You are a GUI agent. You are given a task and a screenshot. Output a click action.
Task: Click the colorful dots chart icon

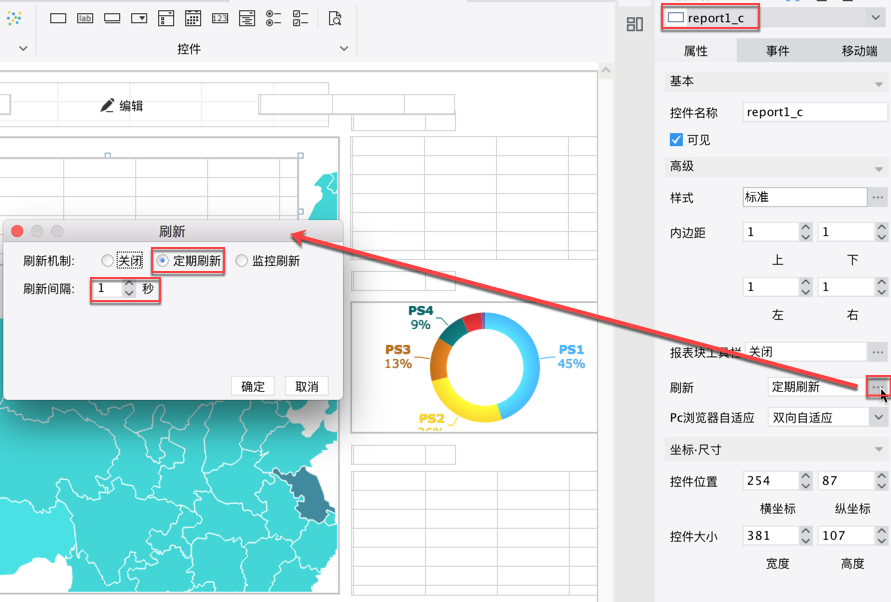14,18
